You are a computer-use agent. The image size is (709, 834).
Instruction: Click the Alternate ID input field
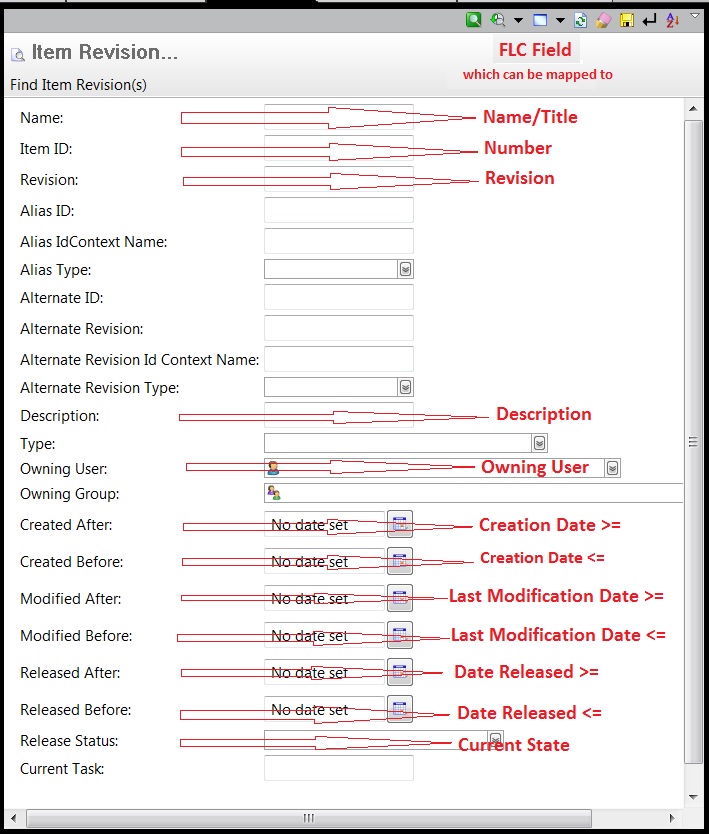[x=339, y=297]
